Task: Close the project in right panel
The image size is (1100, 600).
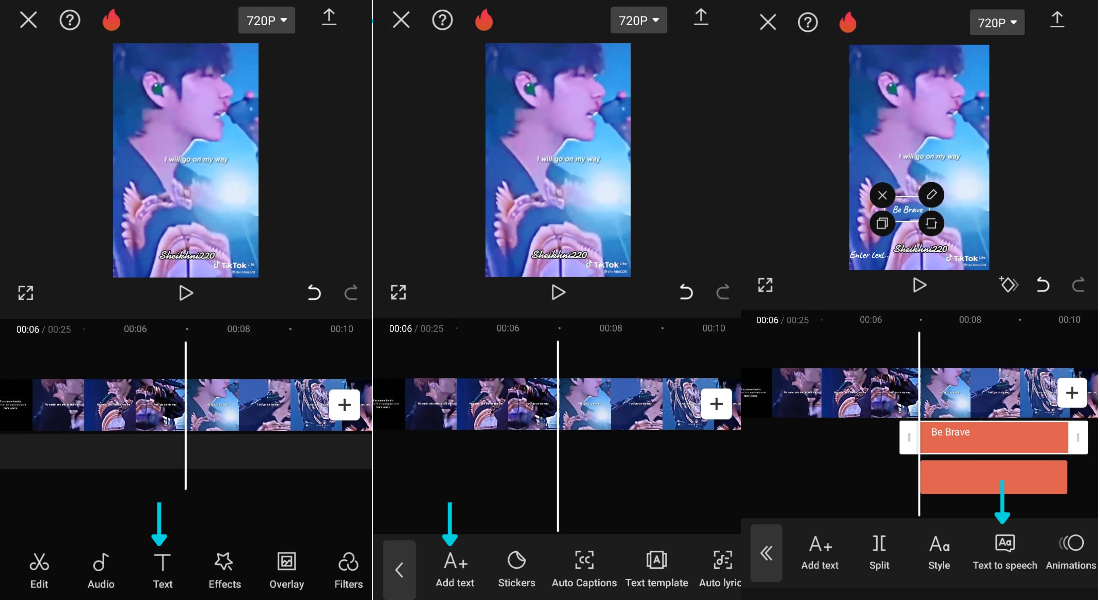Action: [x=768, y=22]
